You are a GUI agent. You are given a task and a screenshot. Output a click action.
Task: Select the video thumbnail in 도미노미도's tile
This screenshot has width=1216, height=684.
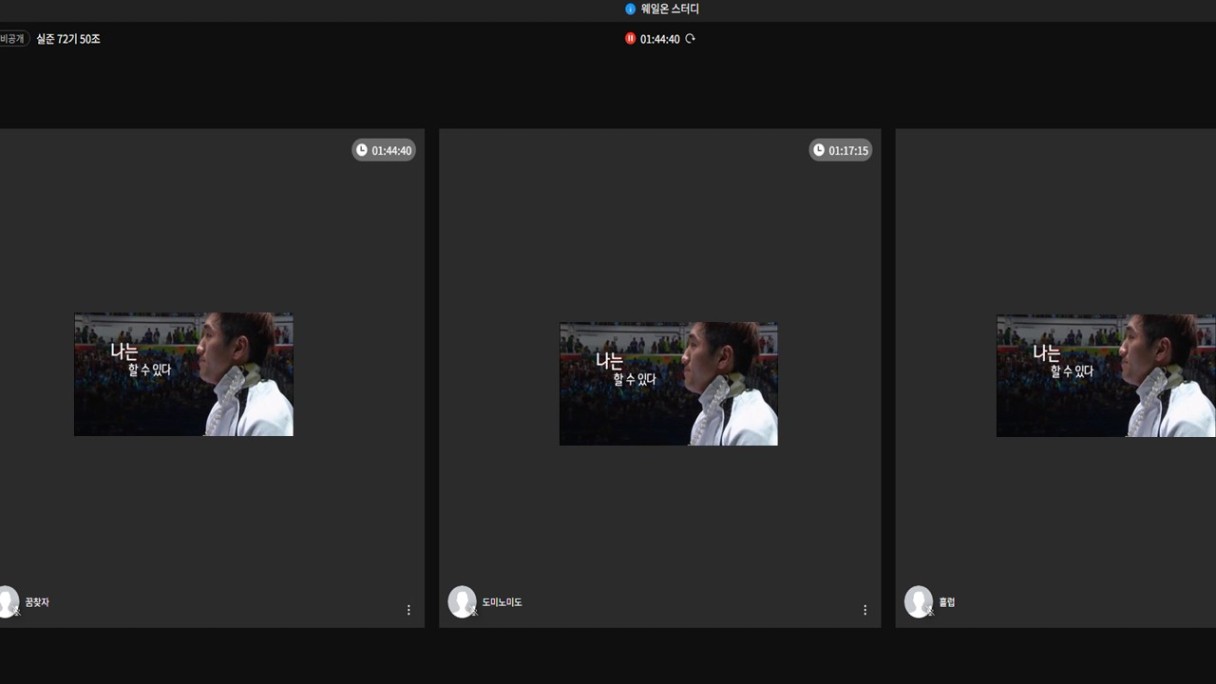click(x=668, y=383)
